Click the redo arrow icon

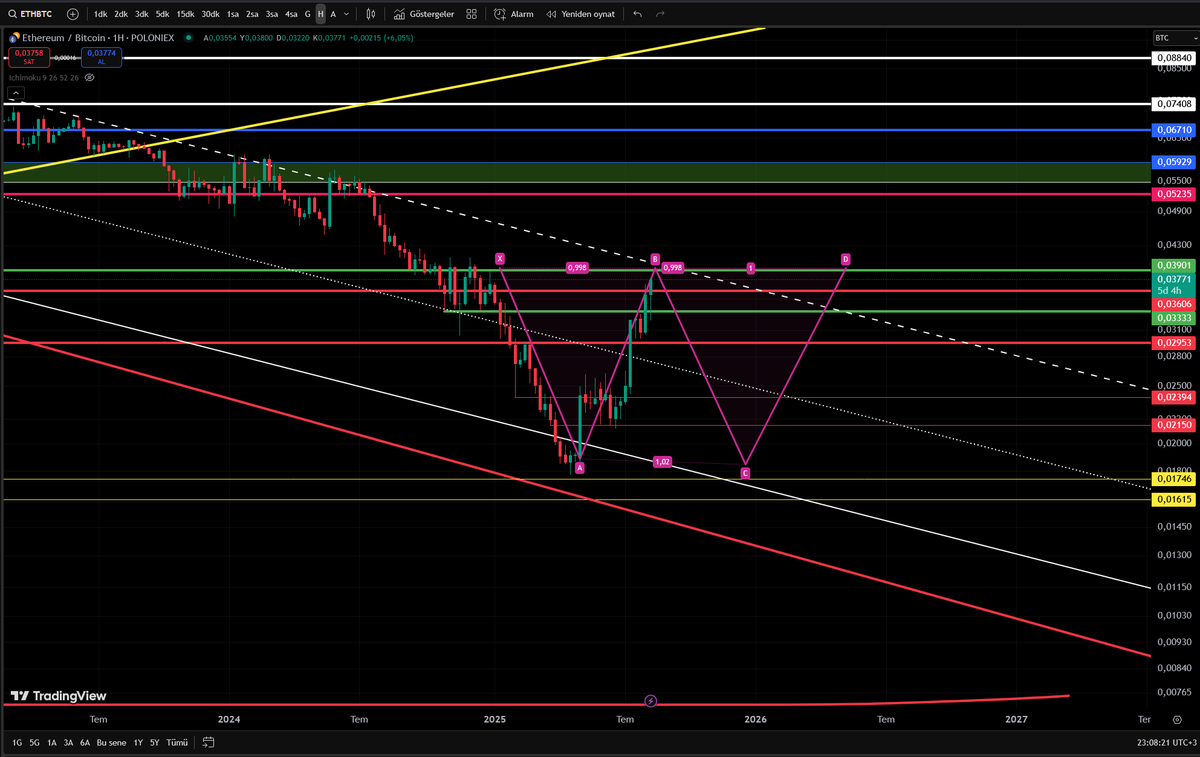[x=660, y=15]
